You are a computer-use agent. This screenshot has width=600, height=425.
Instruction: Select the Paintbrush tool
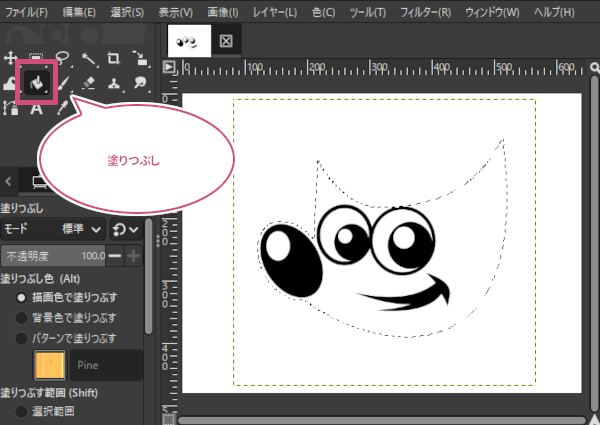pyautogui.click(x=63, y=84)
